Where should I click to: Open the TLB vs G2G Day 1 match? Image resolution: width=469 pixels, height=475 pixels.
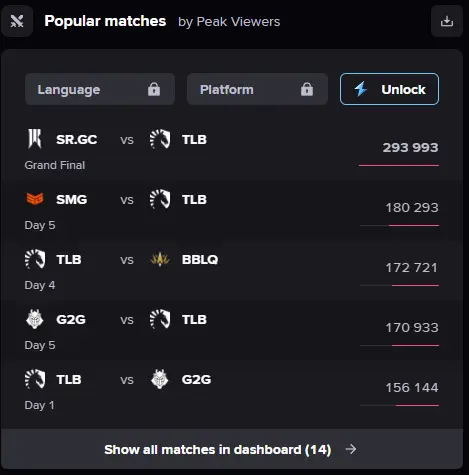[232, 390]
